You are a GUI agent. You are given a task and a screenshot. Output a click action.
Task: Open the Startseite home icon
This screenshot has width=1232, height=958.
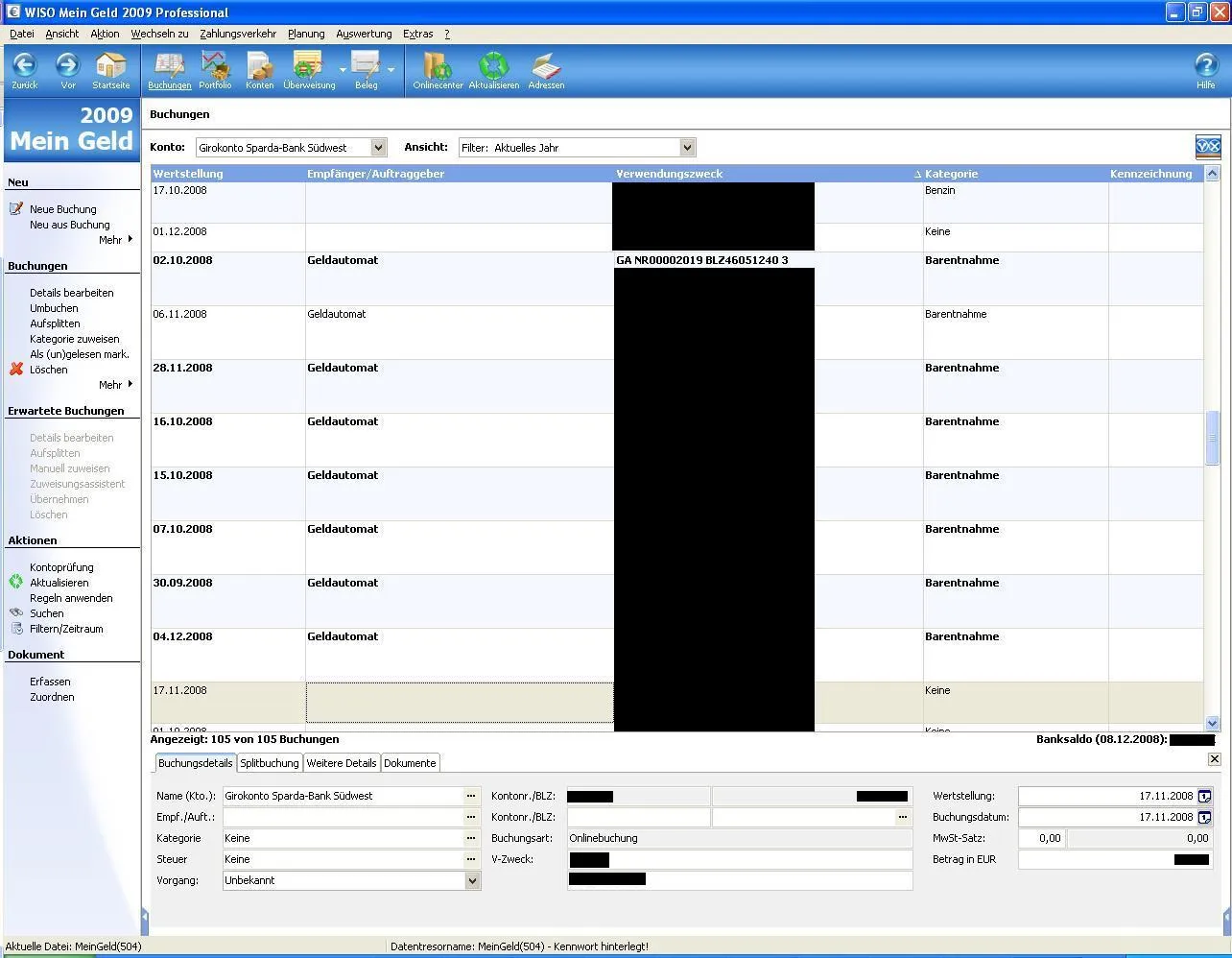click(x=110, y=67)
